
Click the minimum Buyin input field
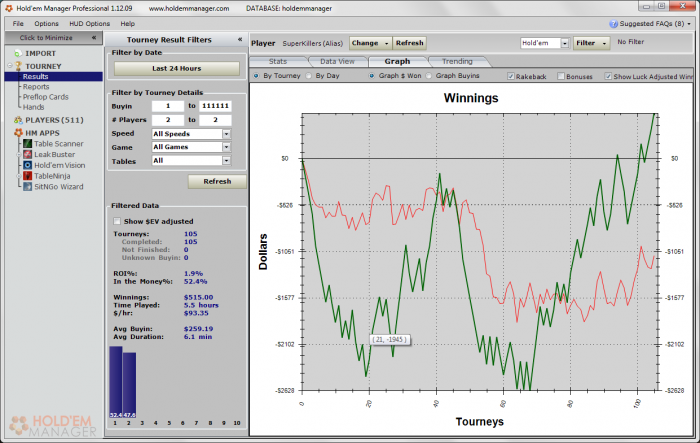tap(168, 106)
